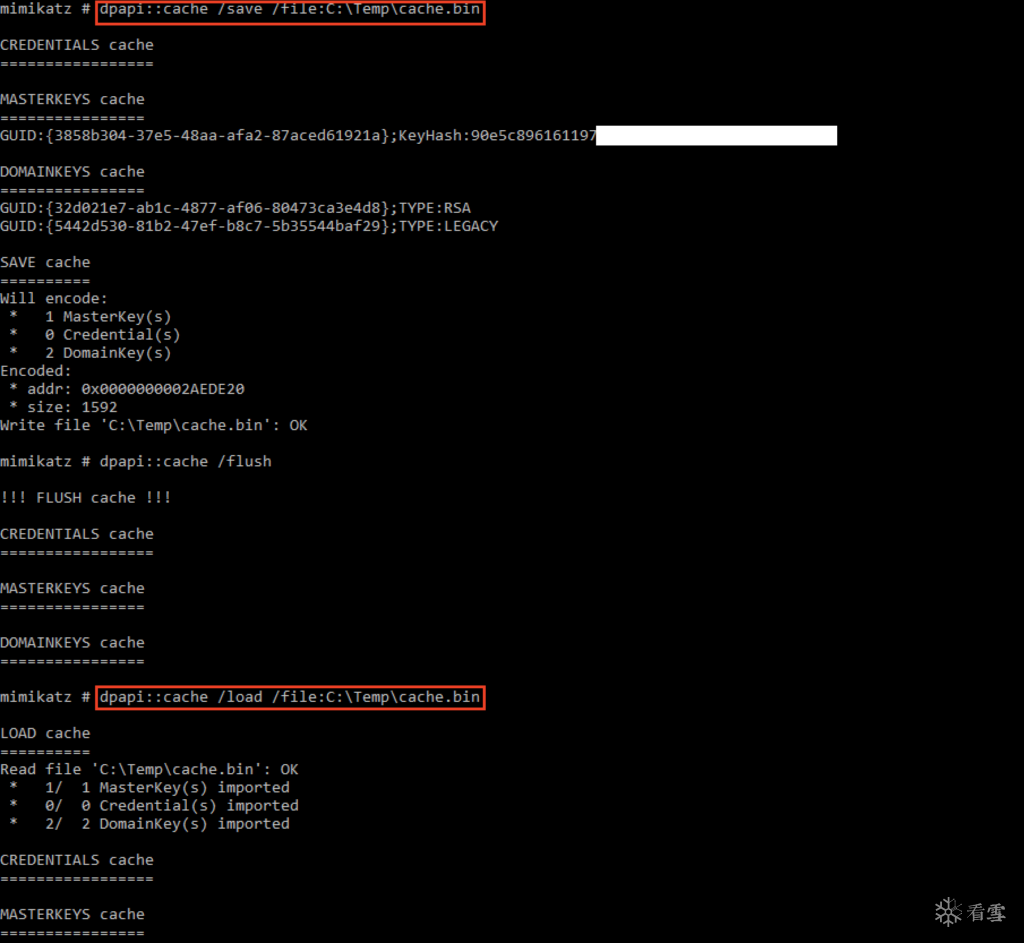Click the 'LOAD cache' heading
Image resolution: width=1024 pixels, height=943 pixels.
coord(45,733)
